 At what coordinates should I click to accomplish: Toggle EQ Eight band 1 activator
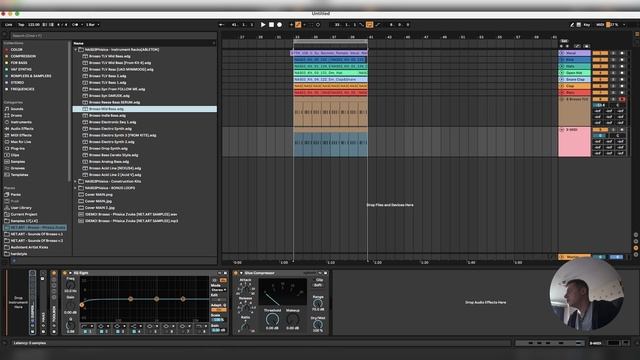[x=85, y=331]
